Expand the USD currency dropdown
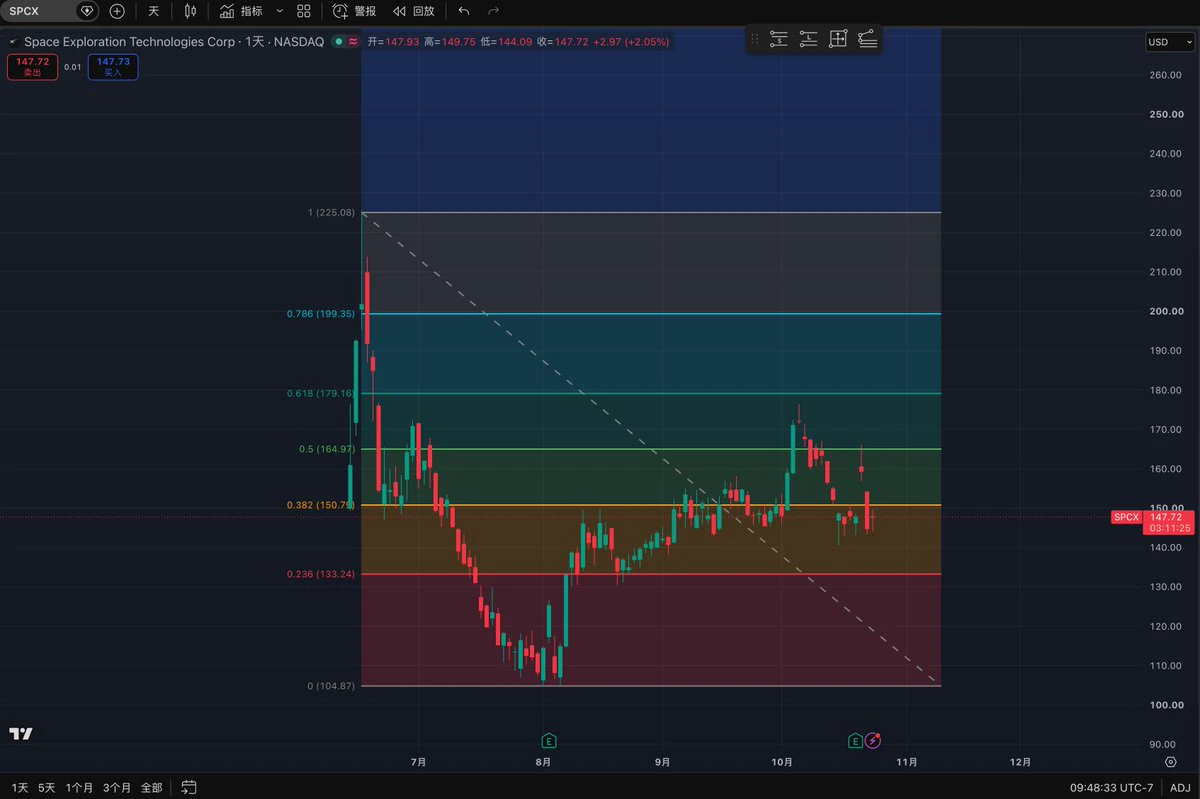Viewport: 1200px width, 799px height. tap(1170, 42)
